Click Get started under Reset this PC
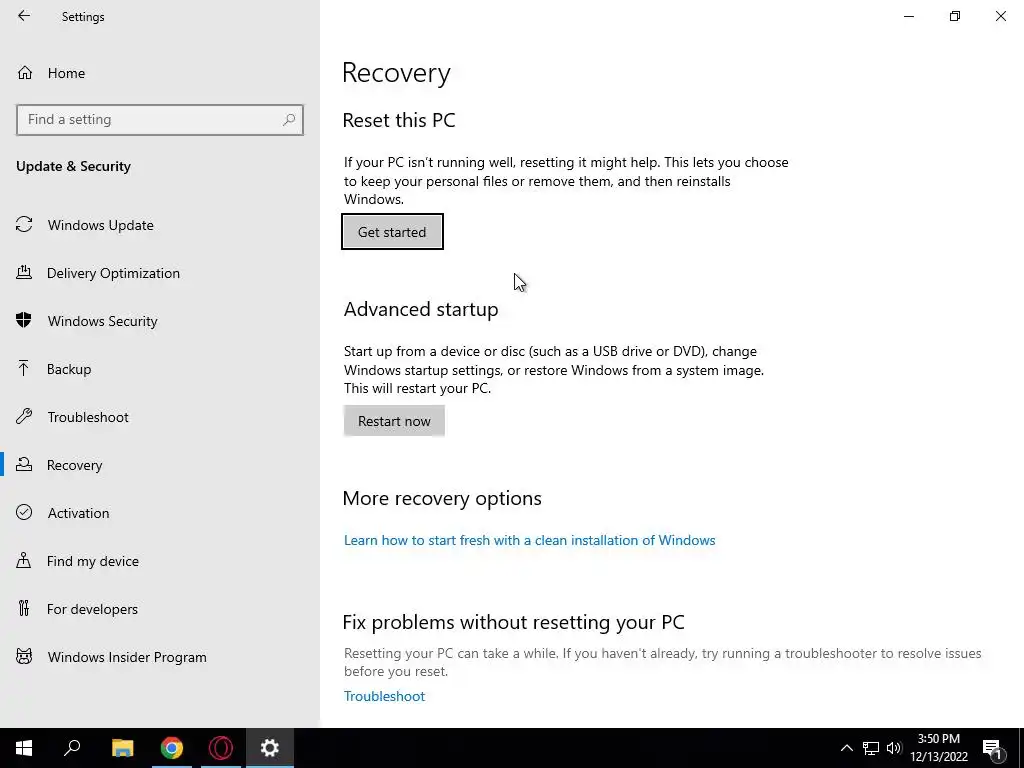The image size is (1024, 768). click(x=392, y=232)
